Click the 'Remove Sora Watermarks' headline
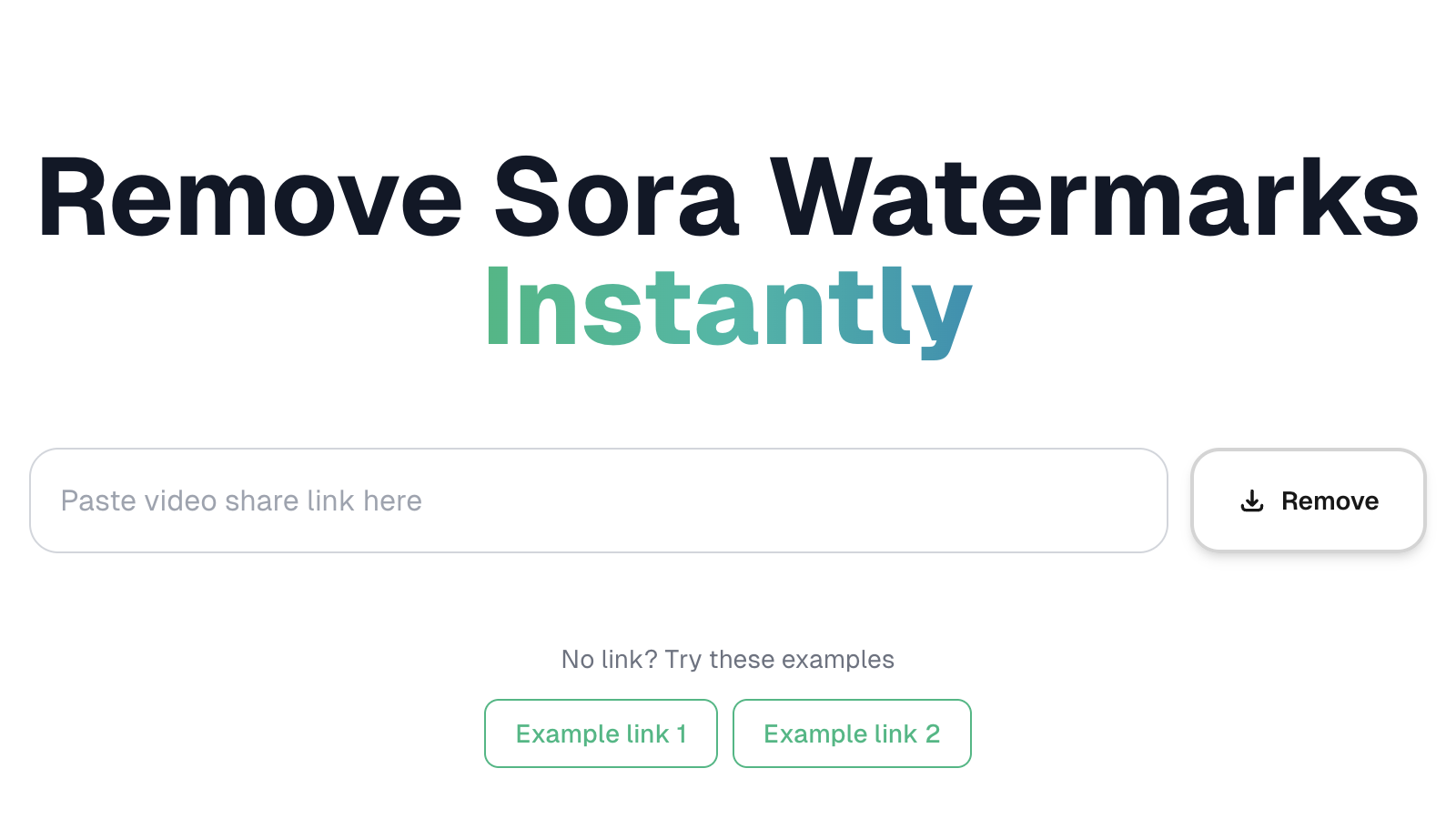Viewport: 1456px width, 819px height. [x=728, y=196]
